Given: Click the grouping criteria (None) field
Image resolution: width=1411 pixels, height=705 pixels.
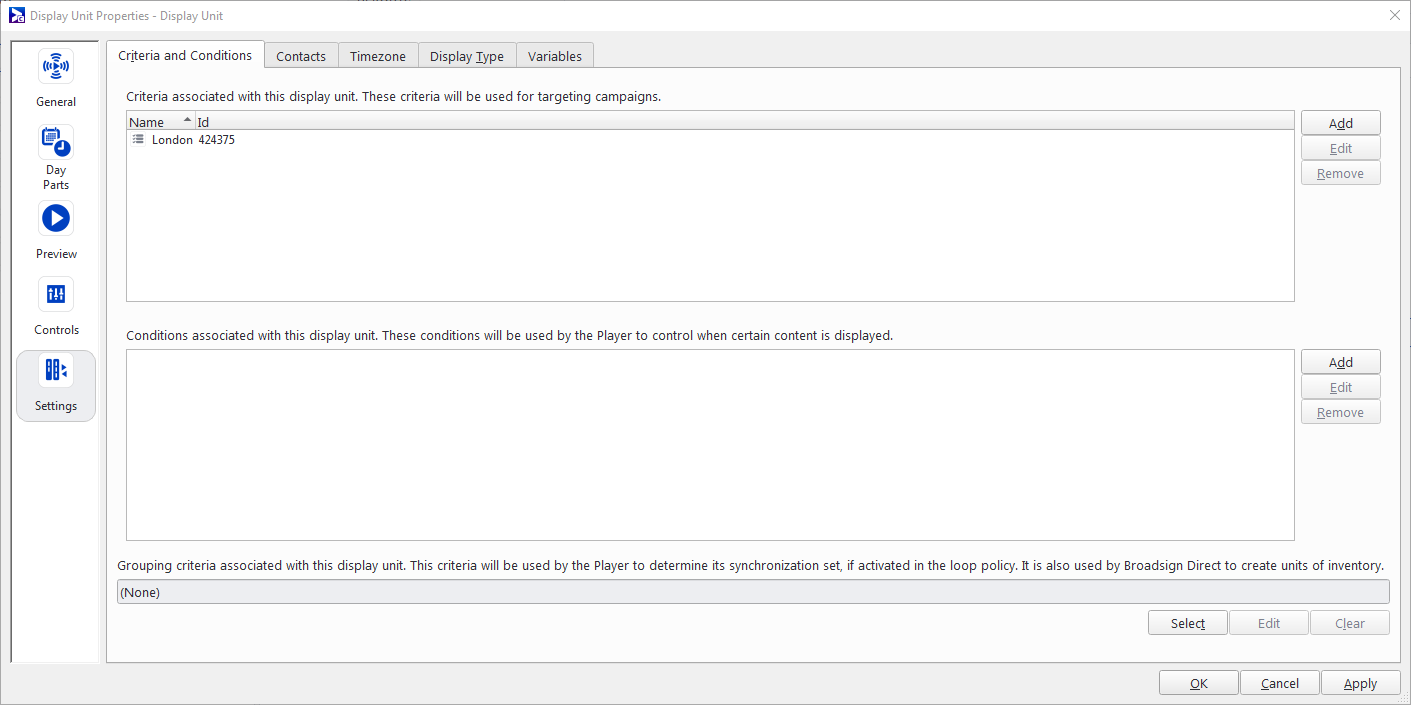Looking at the screenshot, I should tap(752, 592).
